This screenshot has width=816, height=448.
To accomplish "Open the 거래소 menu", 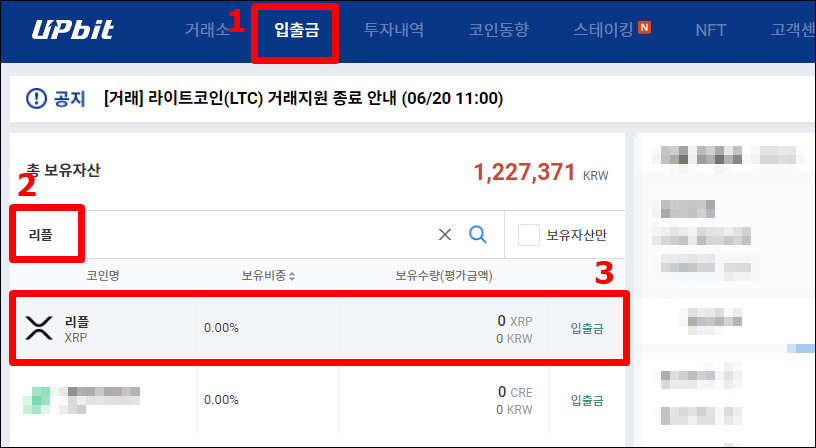I will tap(208, 30).
